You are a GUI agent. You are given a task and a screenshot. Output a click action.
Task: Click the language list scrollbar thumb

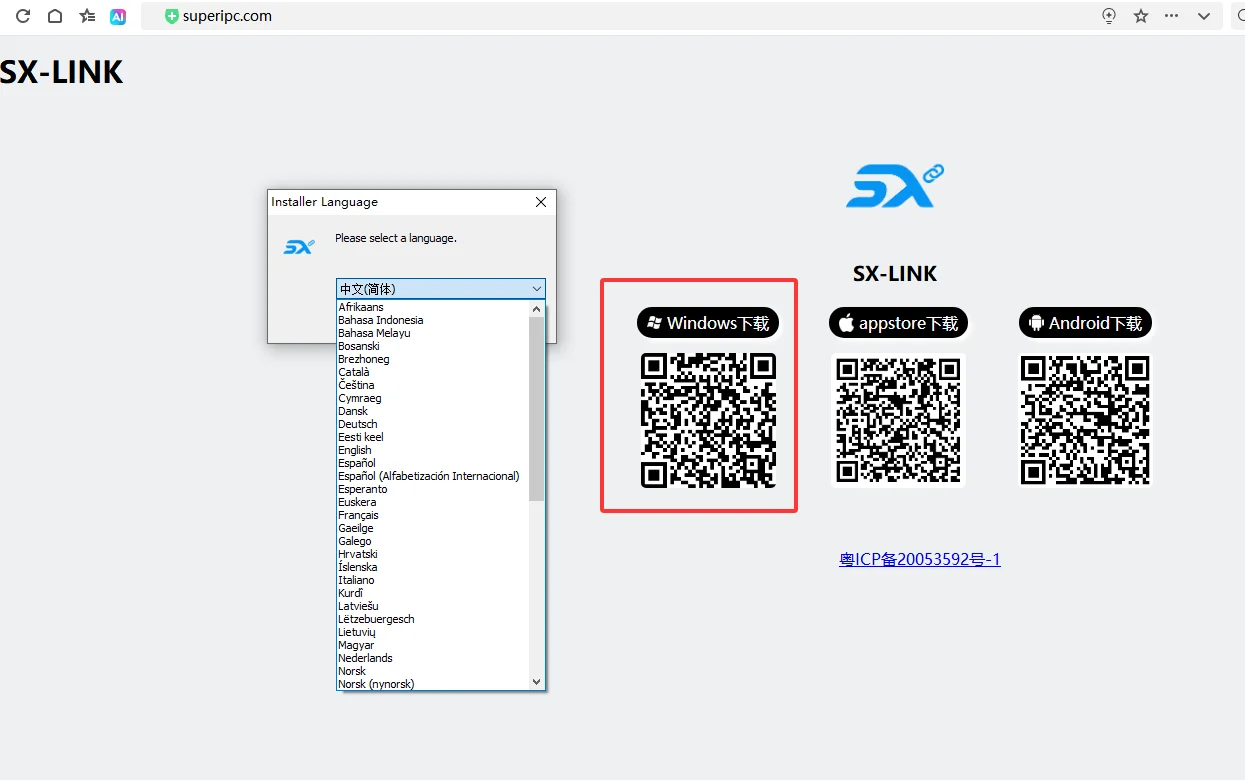click(x=537, y=409)
